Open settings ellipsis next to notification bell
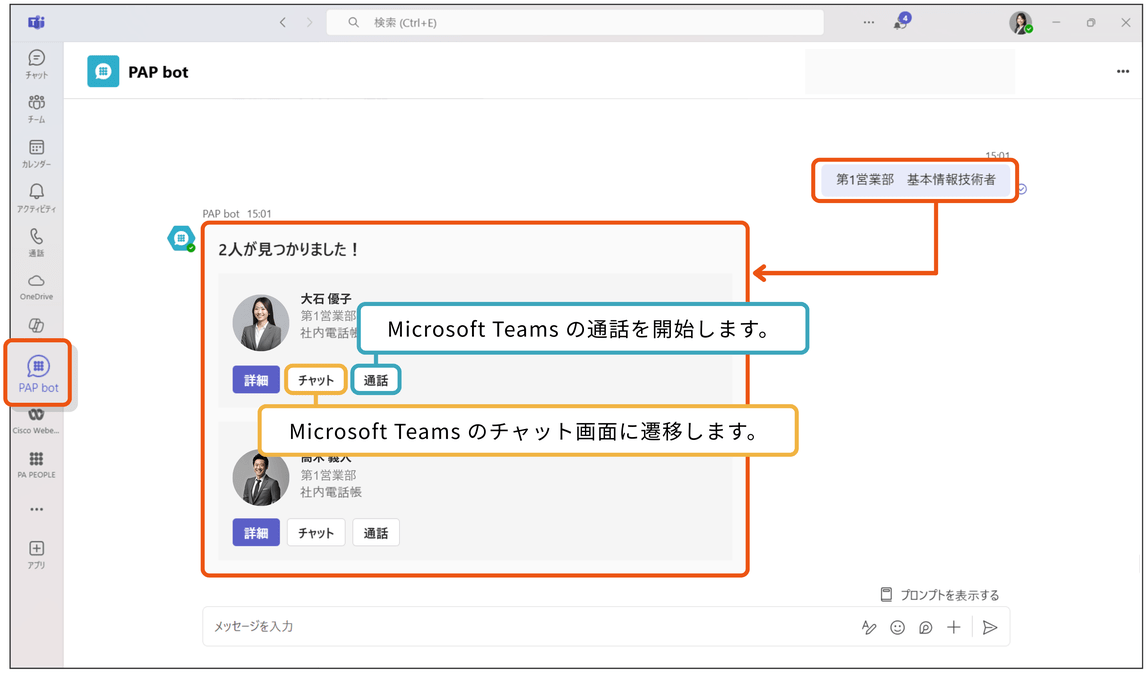 (x=868, y=23)
